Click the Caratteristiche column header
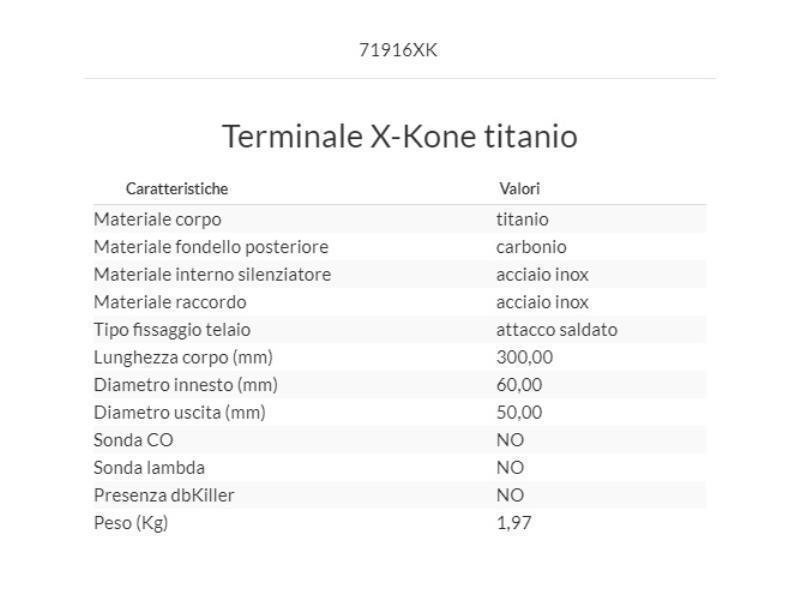The image size is (800, 600). [177, 189]
